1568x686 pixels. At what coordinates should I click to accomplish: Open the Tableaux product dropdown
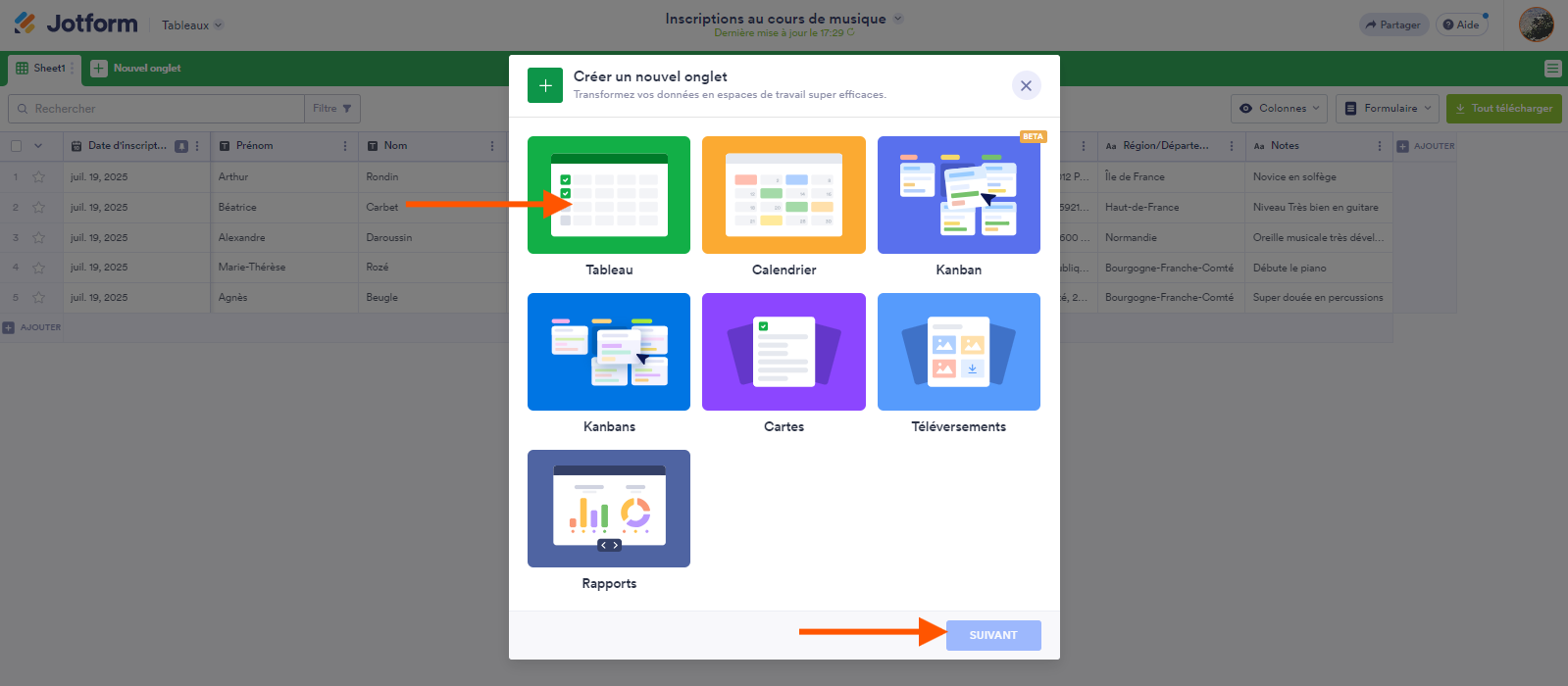pyautogui.click(x=192, y=25)
